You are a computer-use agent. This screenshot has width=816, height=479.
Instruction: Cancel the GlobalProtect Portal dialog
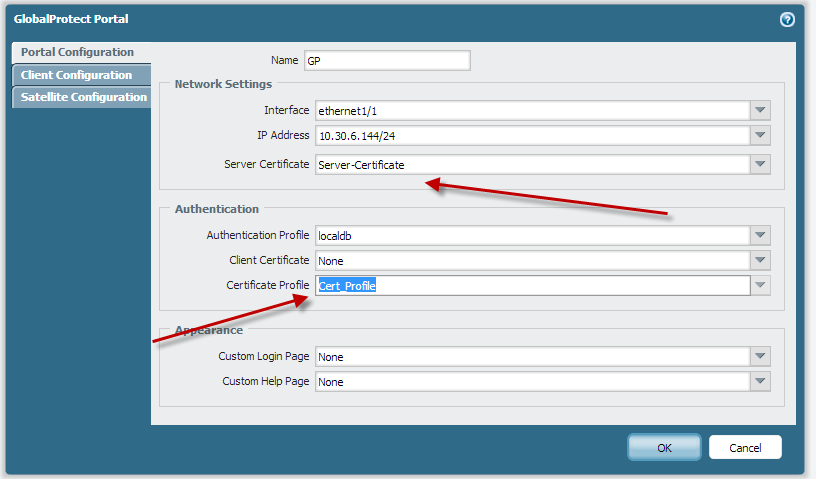[745, 447]
